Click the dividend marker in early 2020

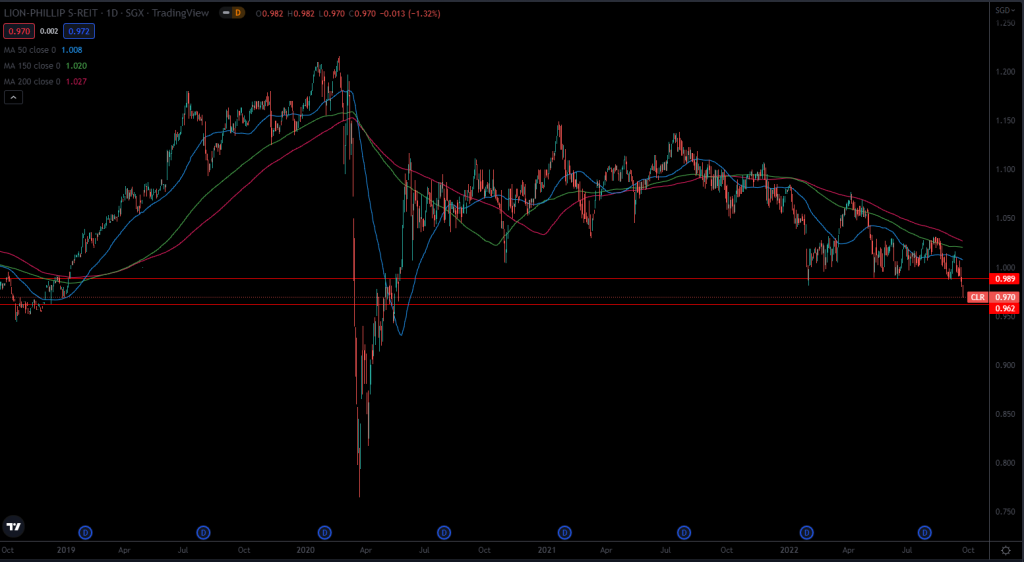[324, 533]
